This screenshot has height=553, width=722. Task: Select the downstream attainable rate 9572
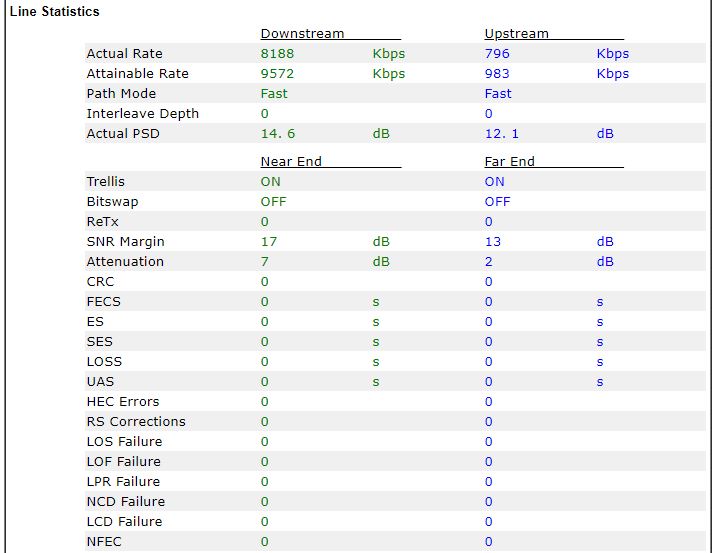click(x=277, y=74)
